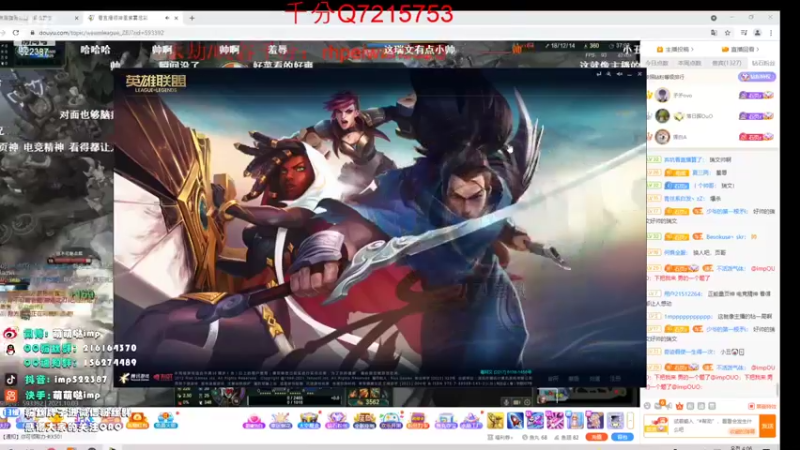The image size is (800, 450).
Task: Click the translate page icon
Action: click(713, 33)
